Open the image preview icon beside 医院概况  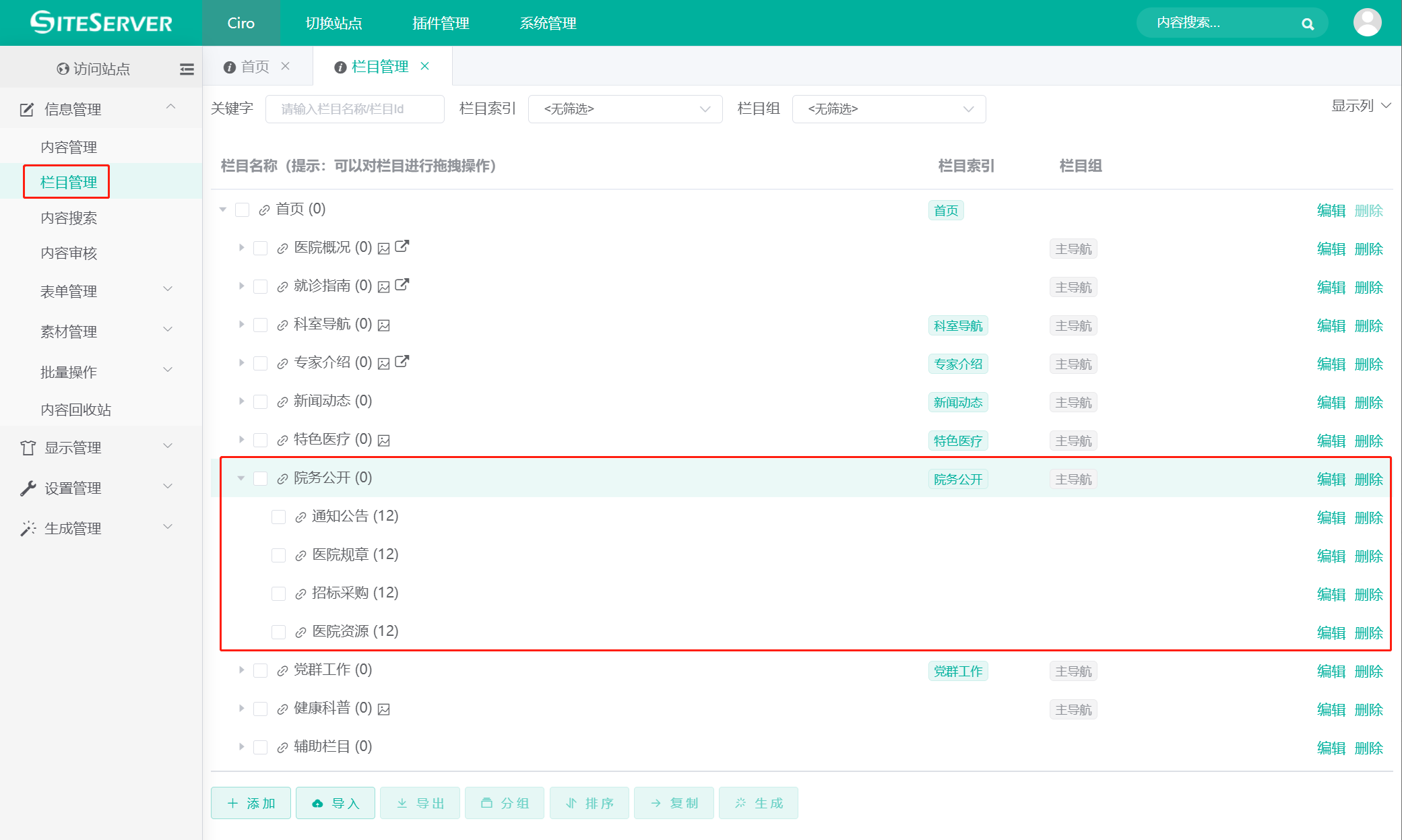point(383,247)
